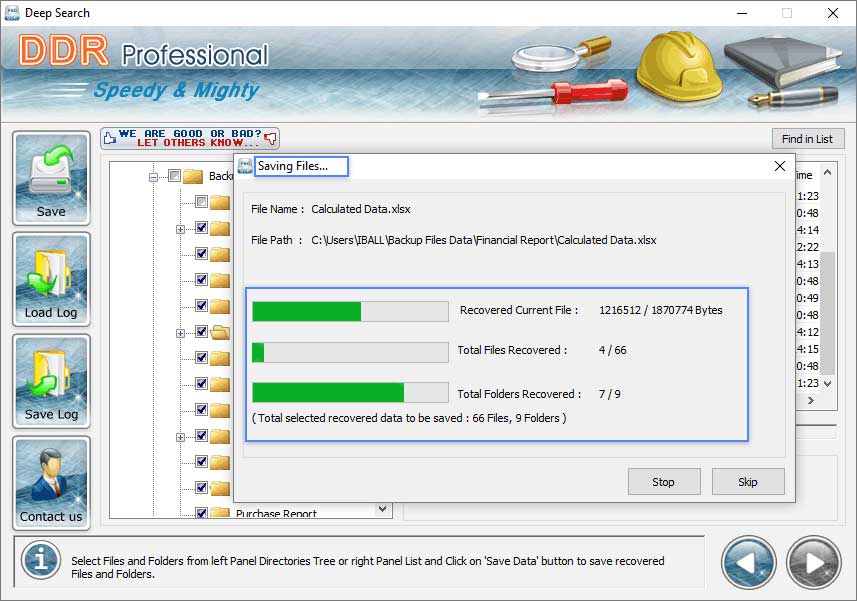The height and width of the screenshot is (601, 857).
Task: Go back with the left arrow button
Action: point(748,562)
